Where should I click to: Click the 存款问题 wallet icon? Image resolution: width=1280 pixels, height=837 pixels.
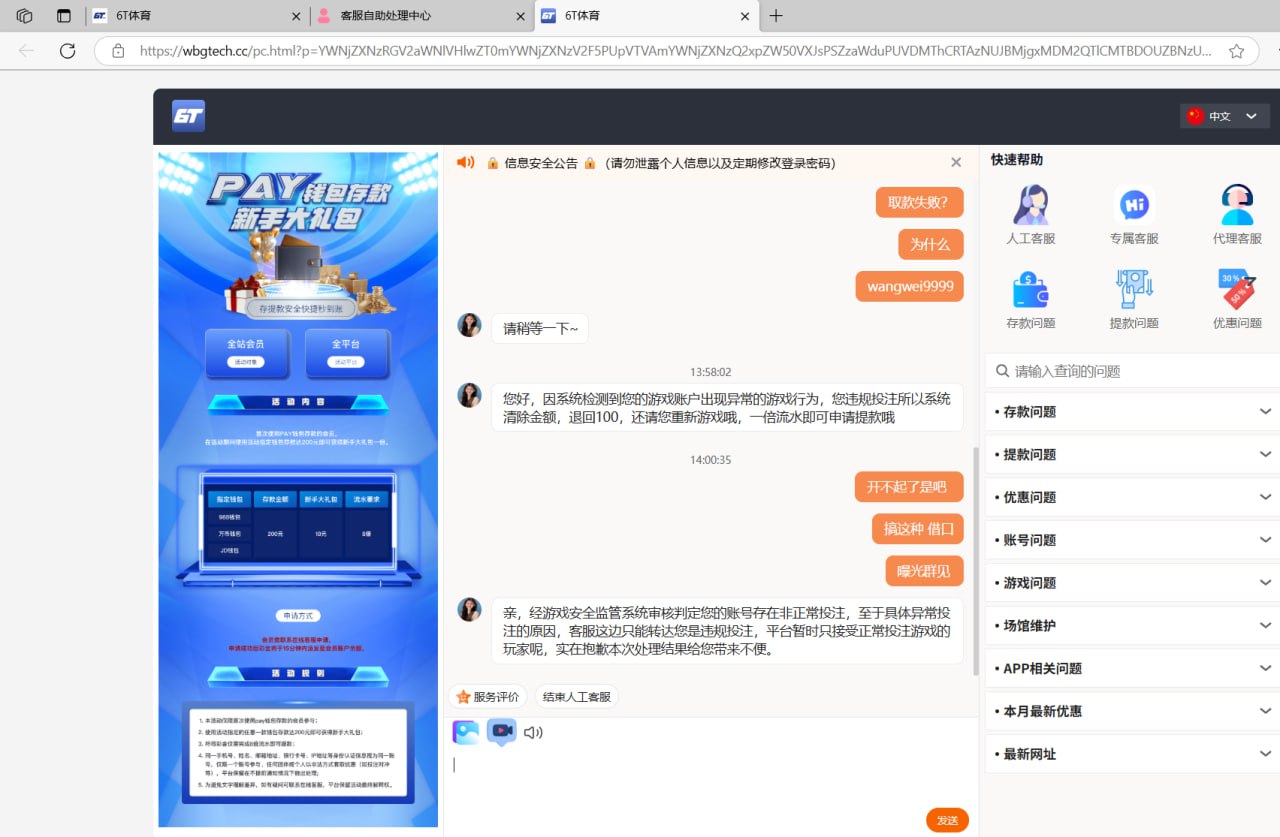1031,290
